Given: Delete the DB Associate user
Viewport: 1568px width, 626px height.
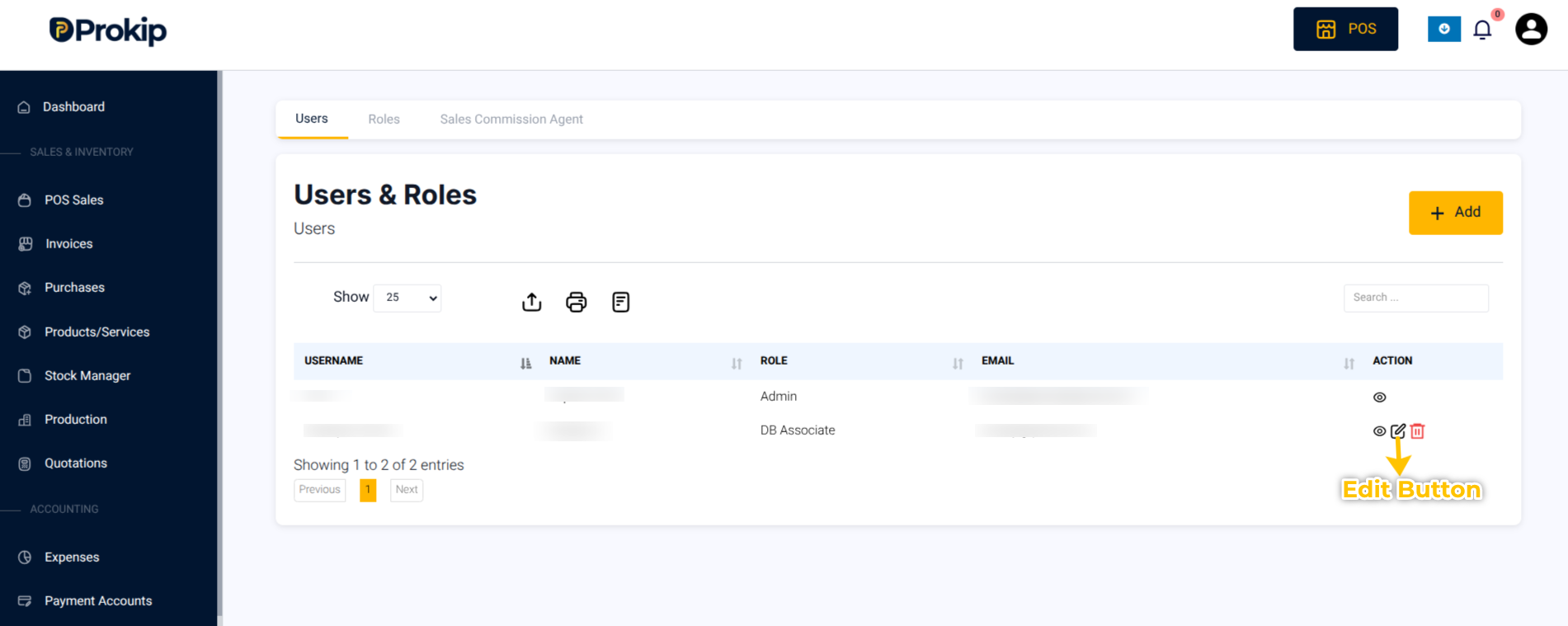Looking at the screenshot, I should 1417,431.
